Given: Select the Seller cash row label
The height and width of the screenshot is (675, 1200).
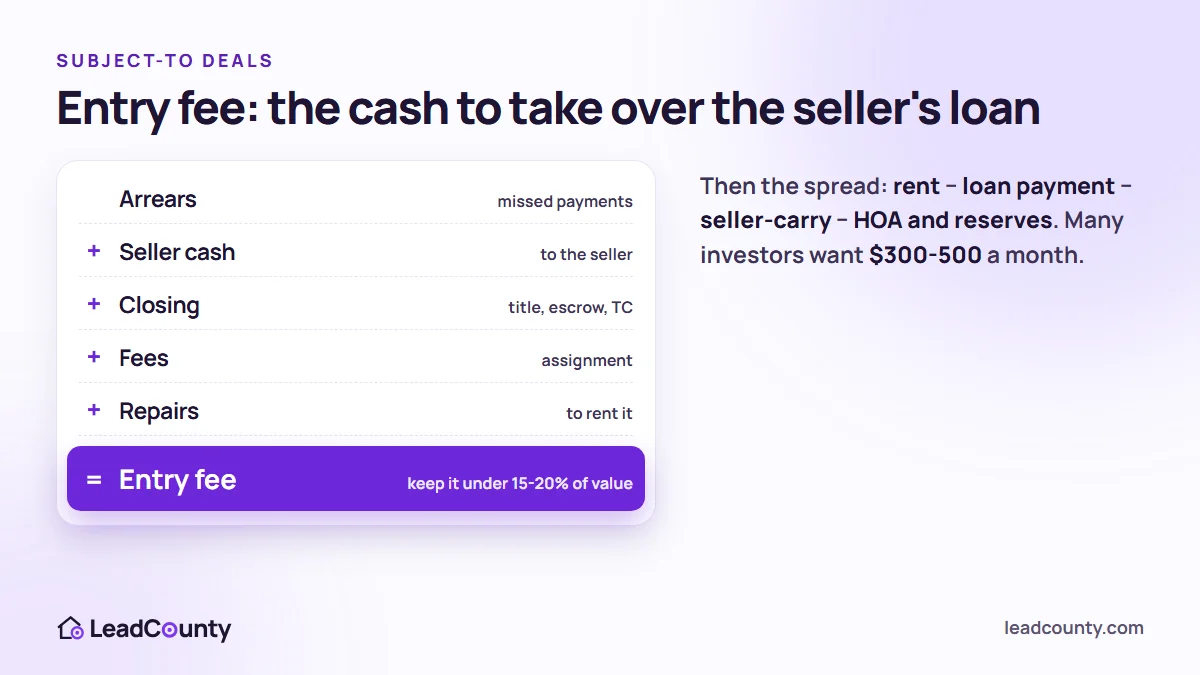Looking at the screenshot, I should (177, 252).
